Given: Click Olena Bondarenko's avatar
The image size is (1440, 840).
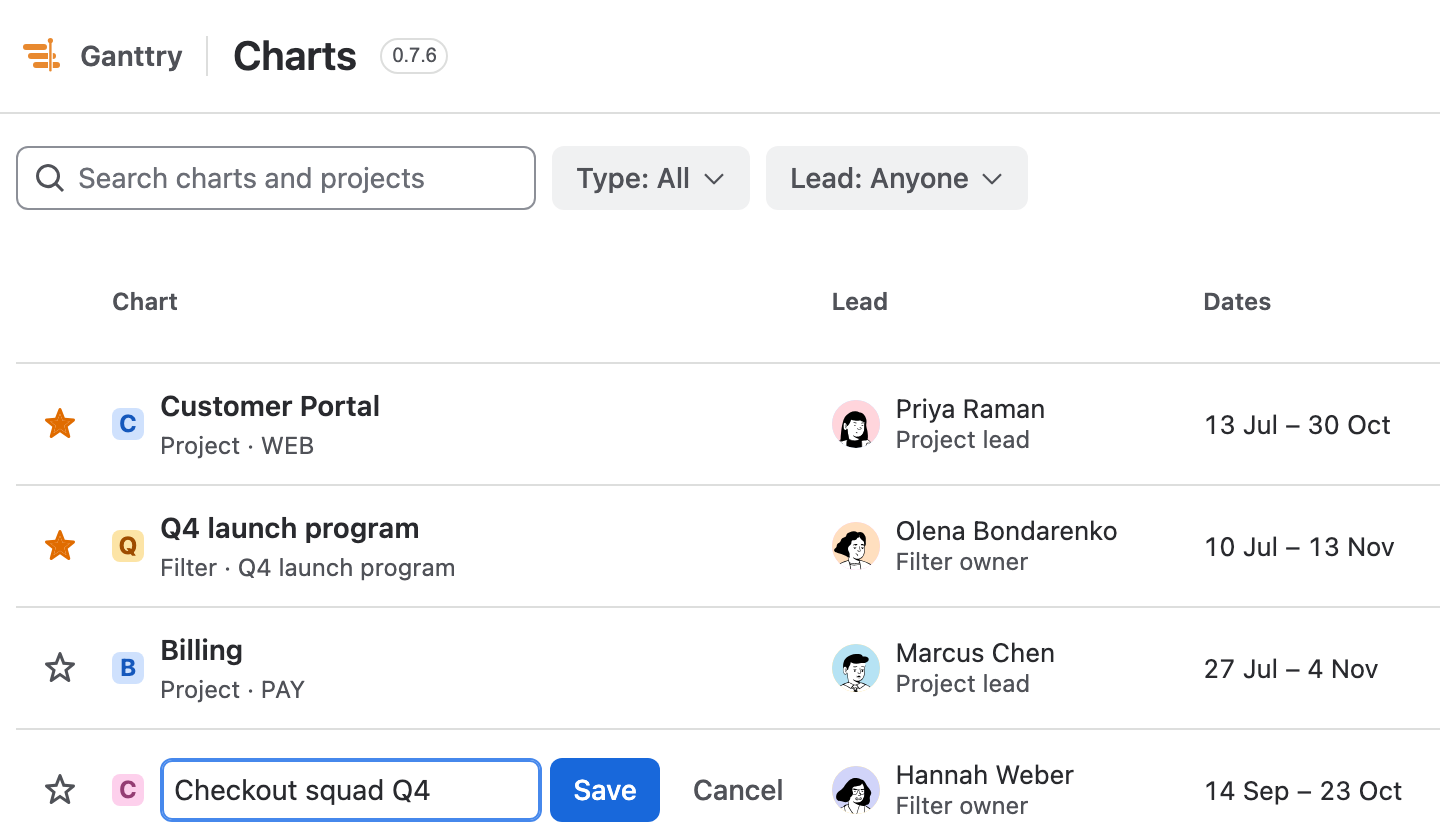Looking at the screenshot, I should point(856,546).
